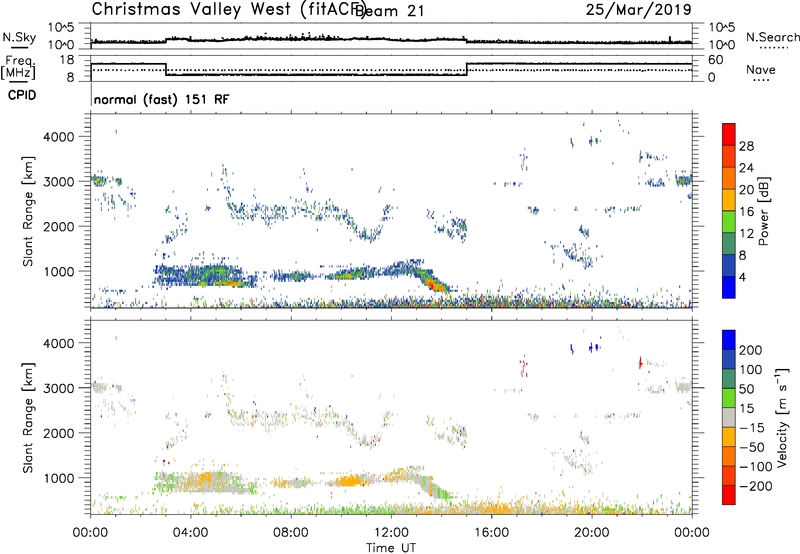Screen dimensions: 800x554
Task: Click the '28' tick on the Power colorbar
Action: pyautogui.click(x=746, y=146)
